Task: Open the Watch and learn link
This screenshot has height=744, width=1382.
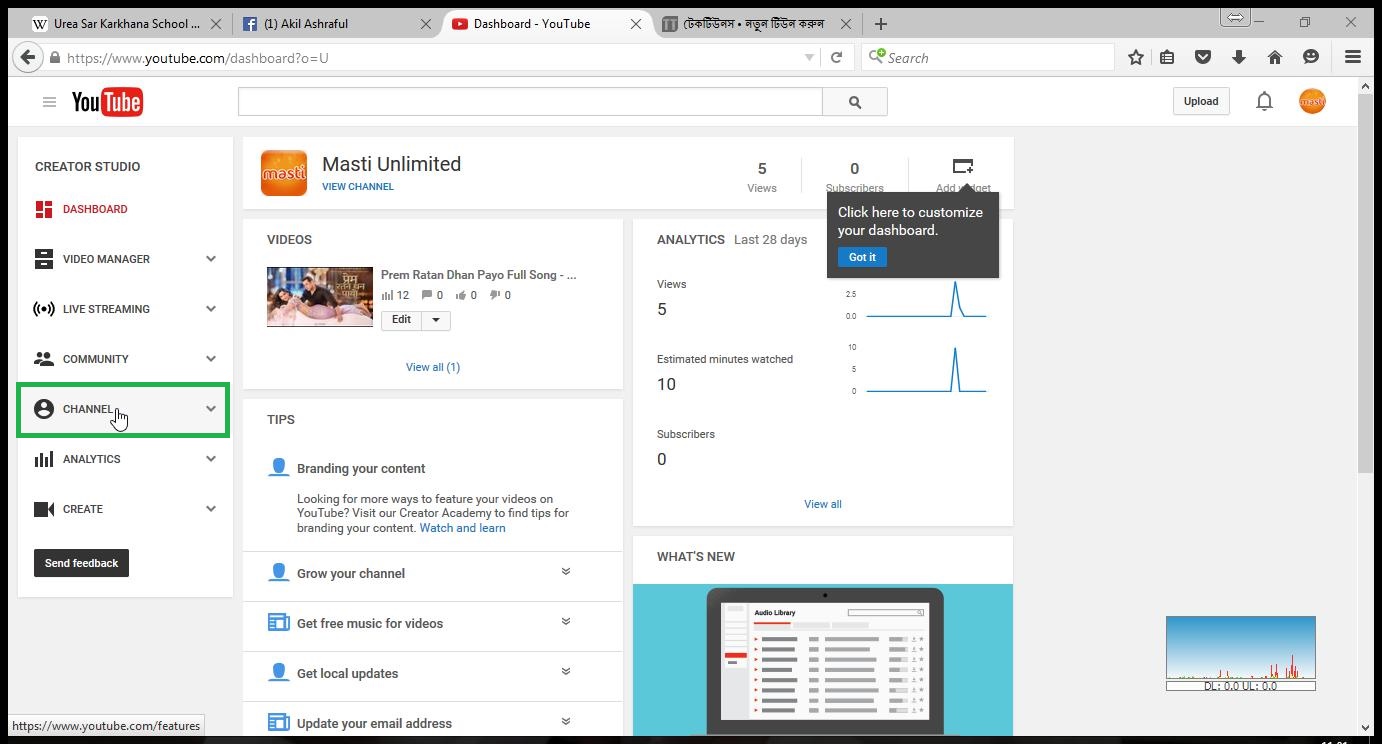Action: pos(463,528)
